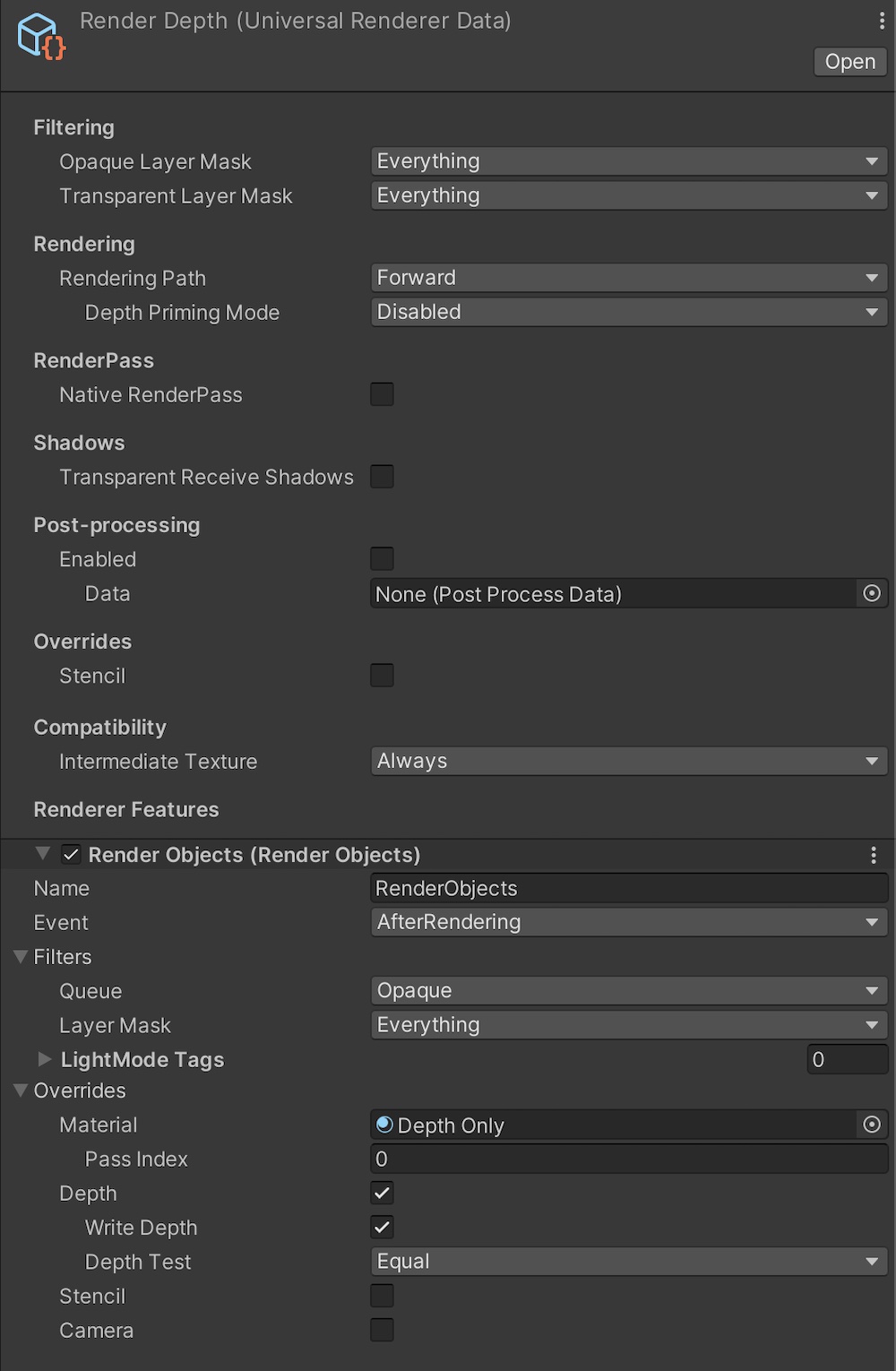Click the Pass Index input field
Viewport: 896px width, 1371px height.
pos(628,1159)
